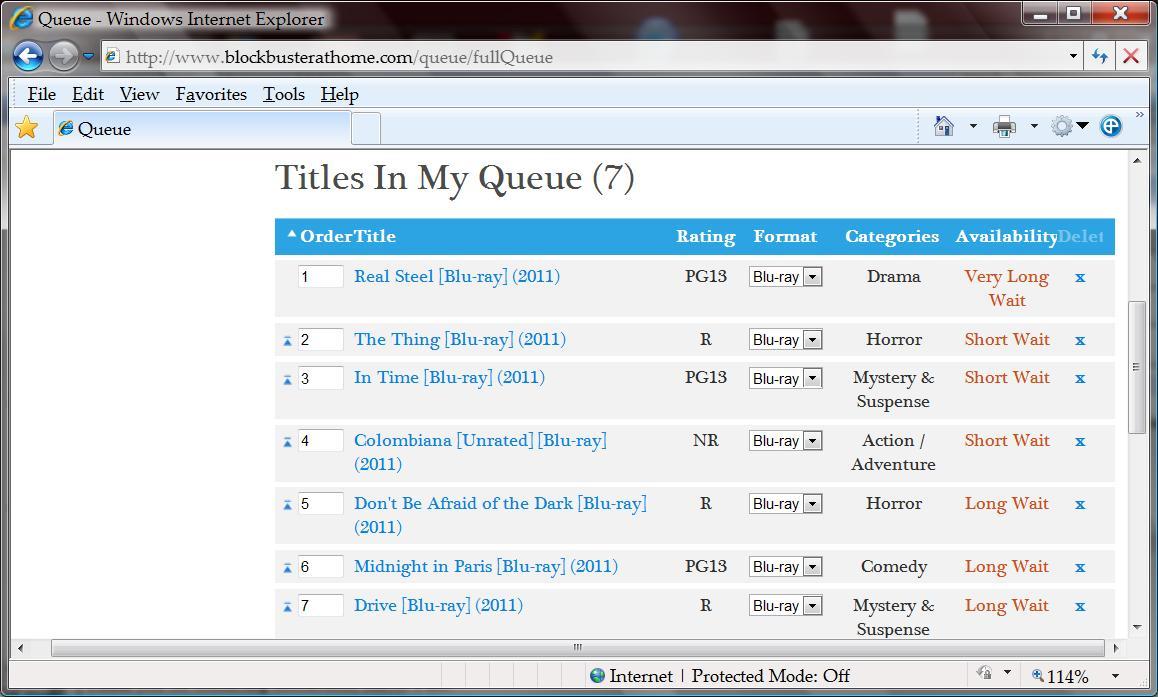Expand the Print options dropdown arrow
The width and height of the screenshot is (1158, 697).
[1034, 126]
